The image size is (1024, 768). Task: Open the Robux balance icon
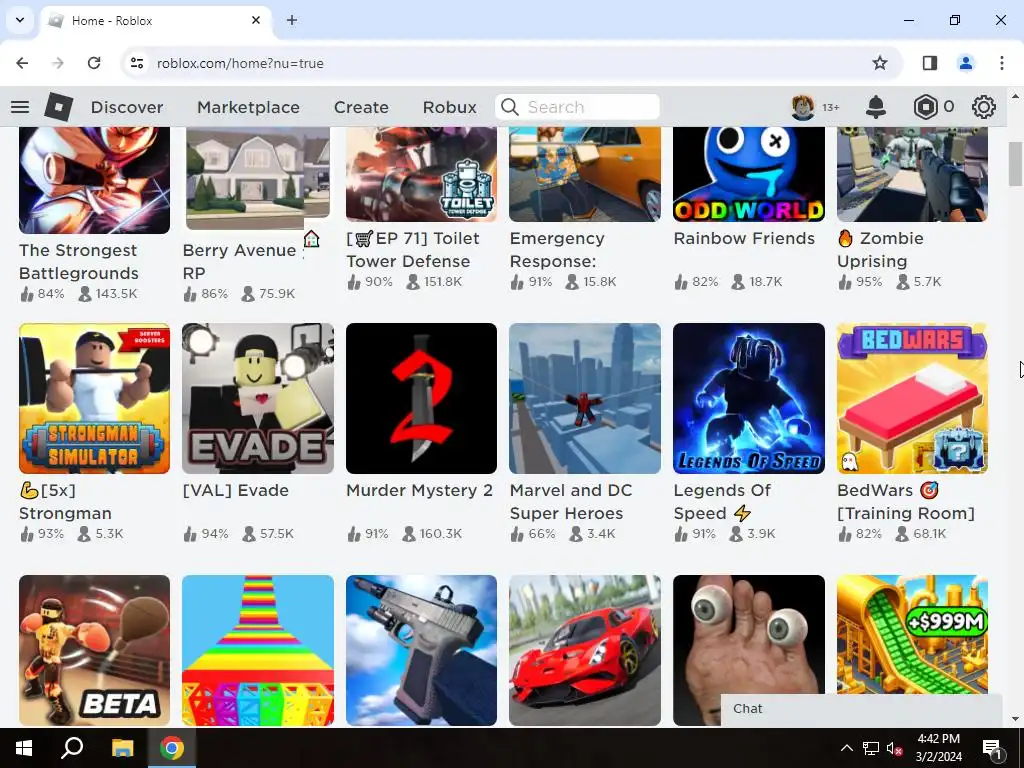pyautogui.click(x=925, y=106)
